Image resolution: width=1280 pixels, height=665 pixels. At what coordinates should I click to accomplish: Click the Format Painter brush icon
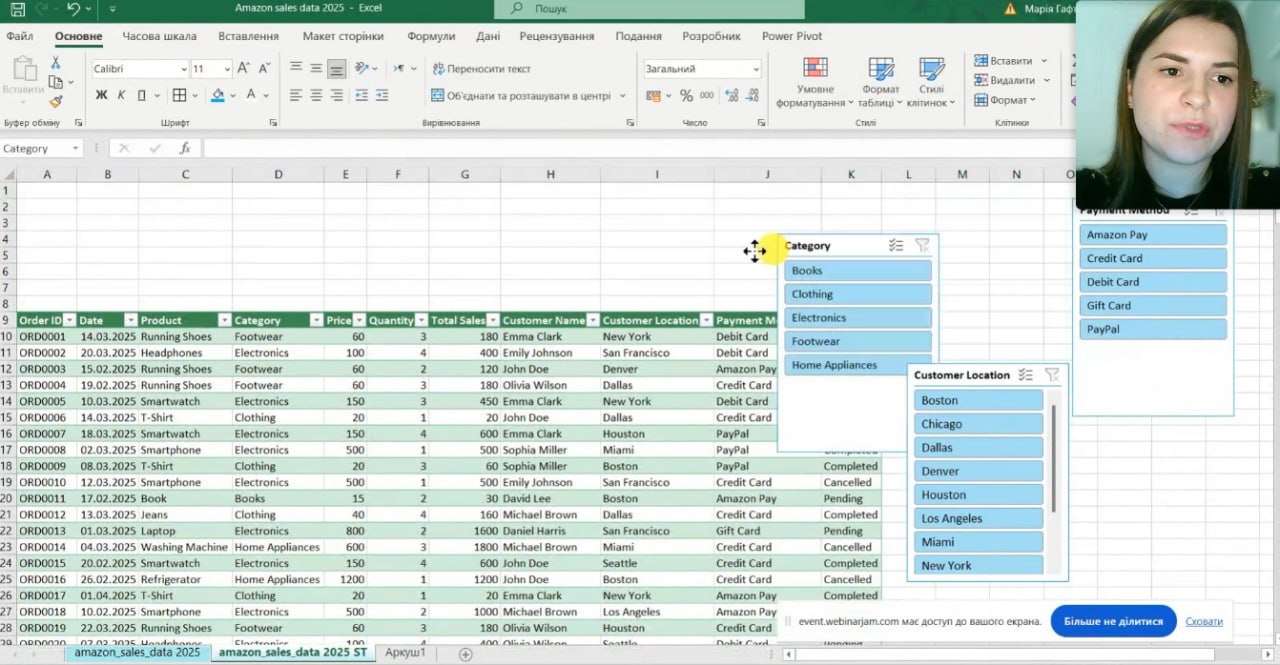point(56,102)
